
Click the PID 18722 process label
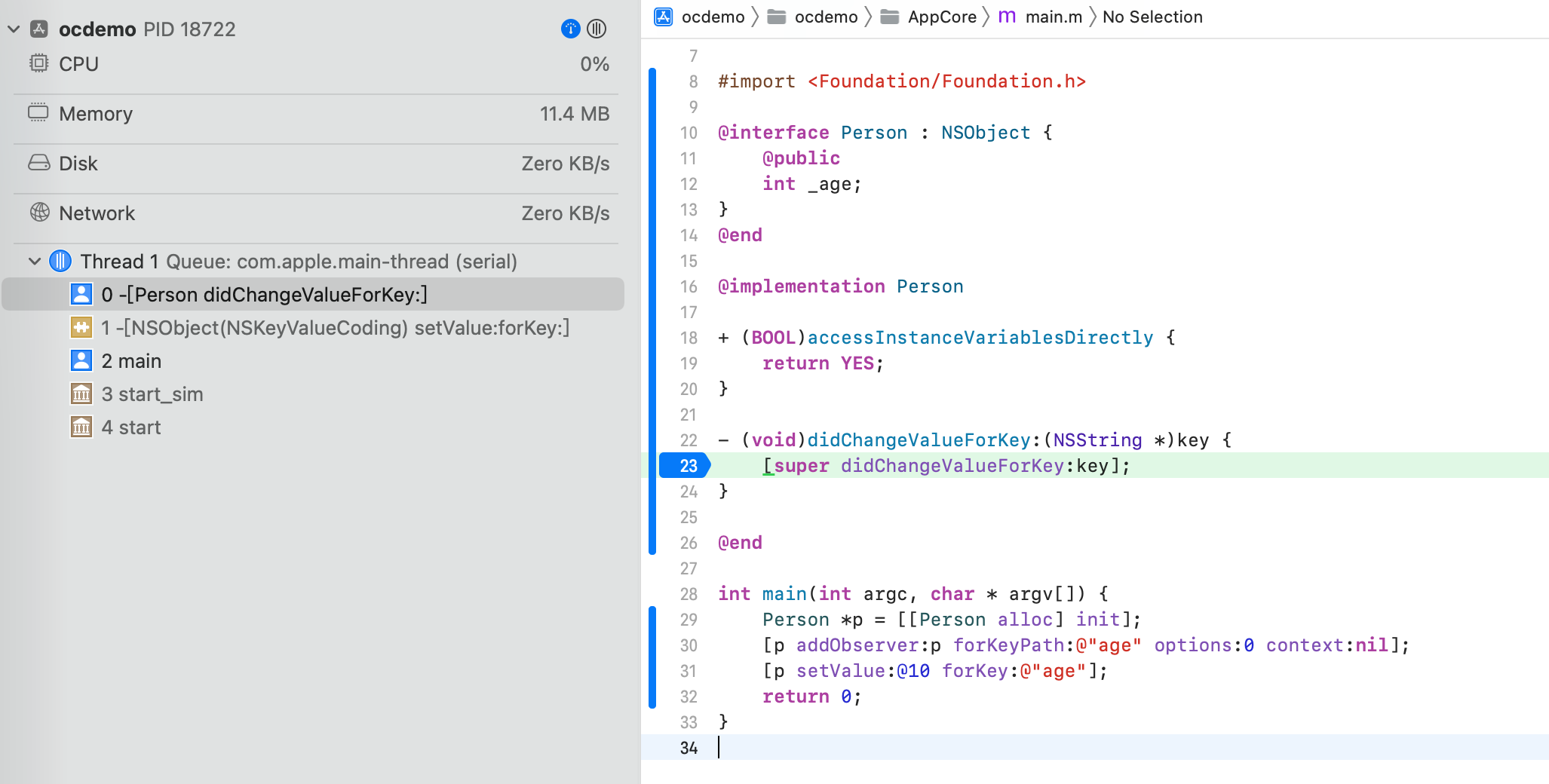[x=189, y=29]
